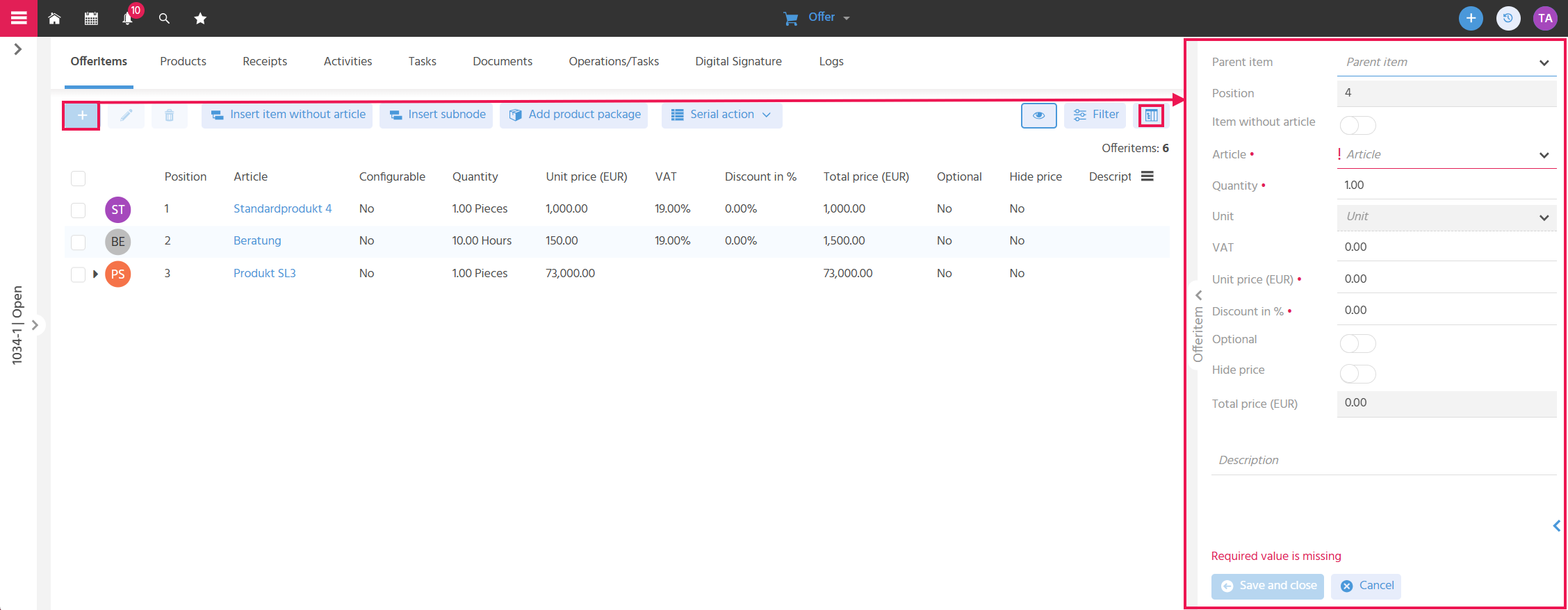Open the column settings icon in table header

(x=1148, y=176)
